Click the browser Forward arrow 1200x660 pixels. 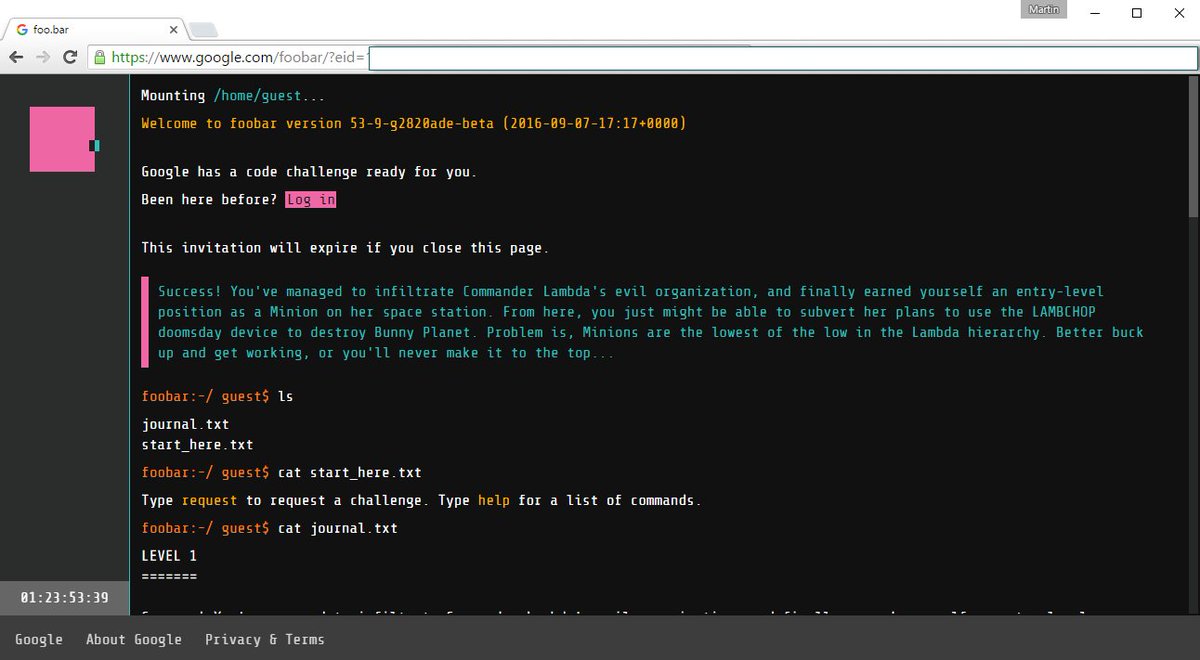43,58
